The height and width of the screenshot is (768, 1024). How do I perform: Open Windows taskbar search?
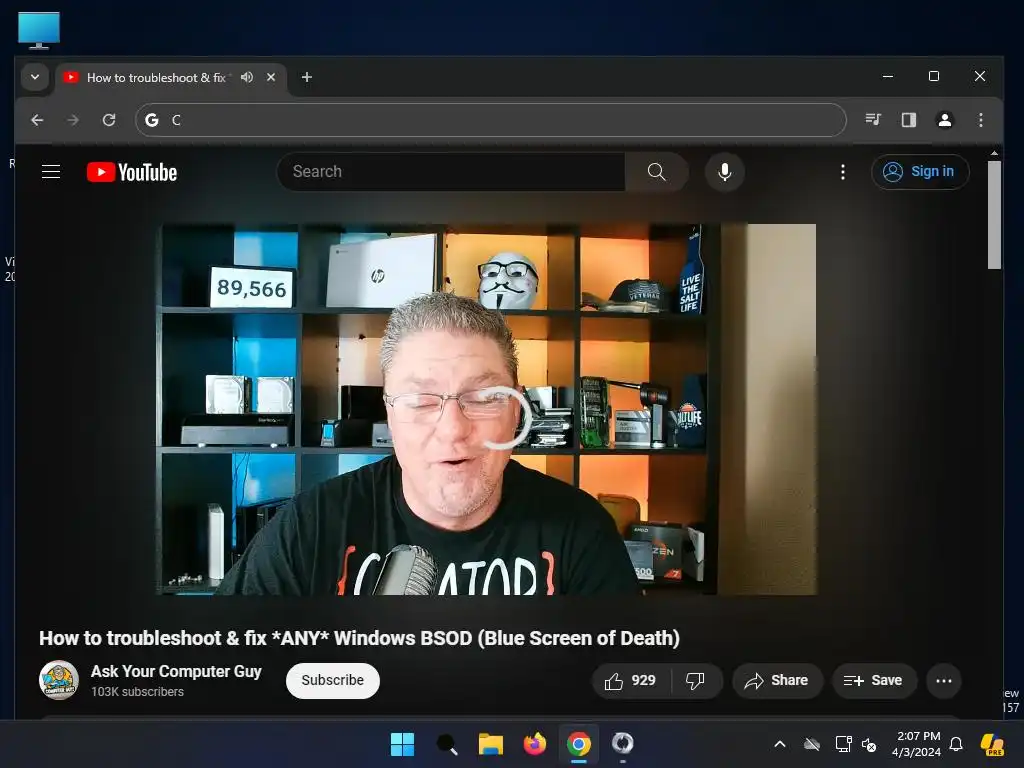point(447,744)
